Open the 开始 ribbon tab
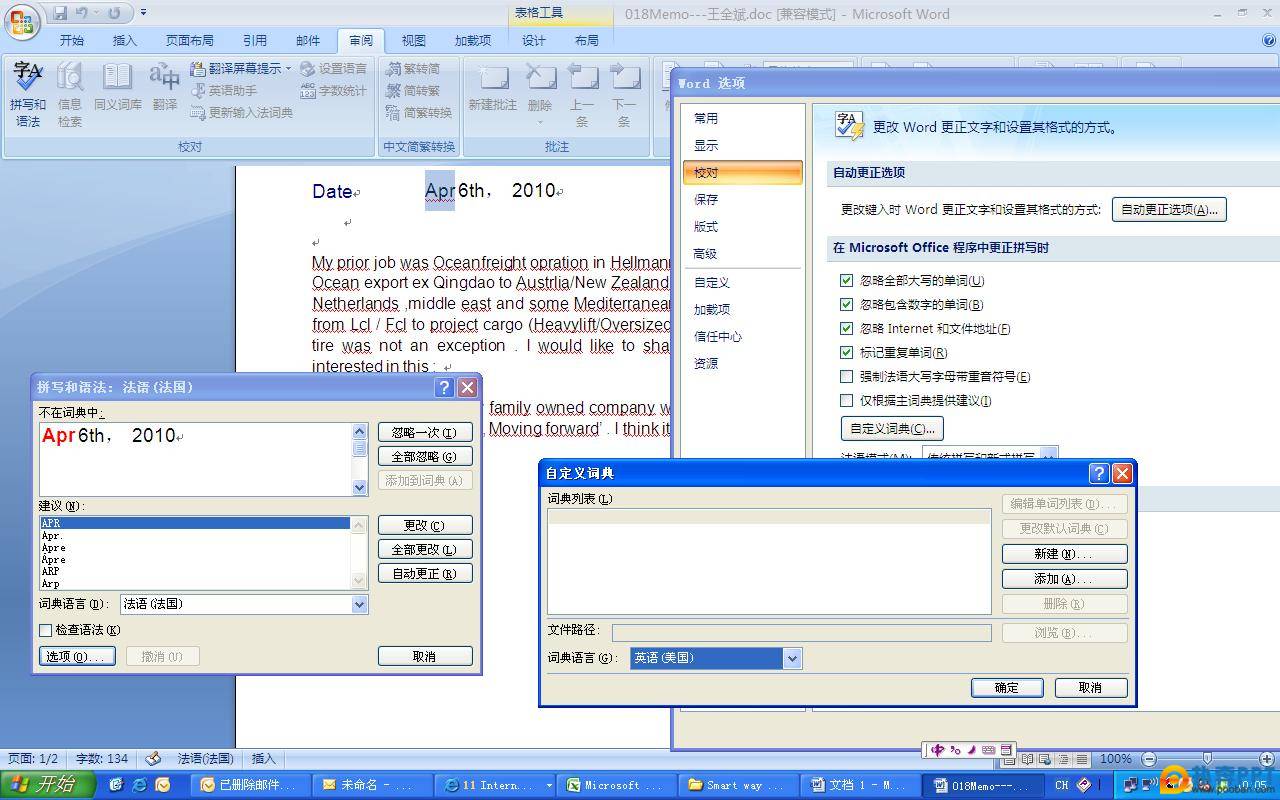 pos(72,41)
